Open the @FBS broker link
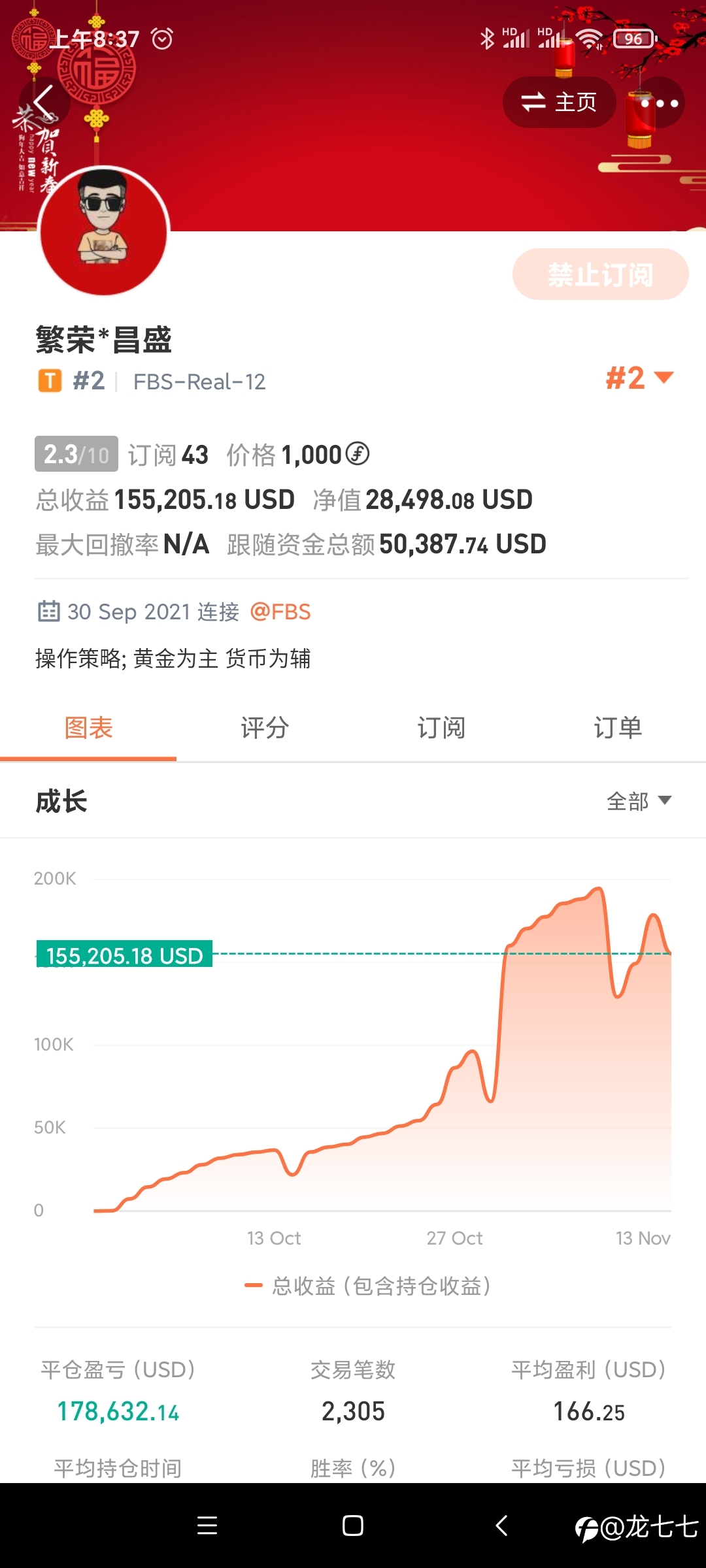The image size is (706, 1568). 280,612
